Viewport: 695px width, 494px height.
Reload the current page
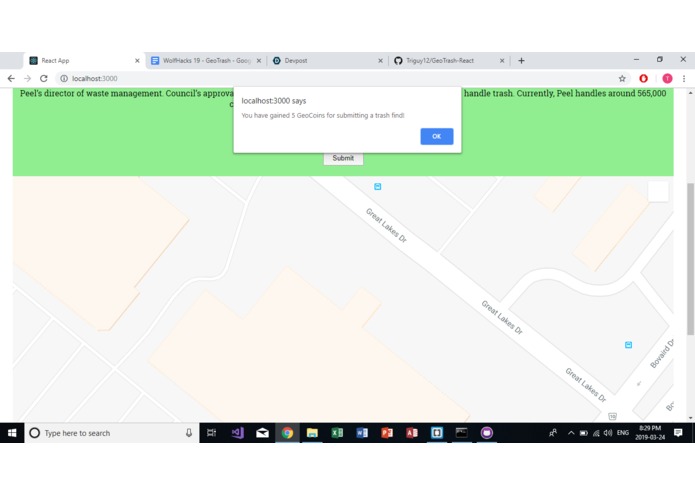click(x=43, y=78)
